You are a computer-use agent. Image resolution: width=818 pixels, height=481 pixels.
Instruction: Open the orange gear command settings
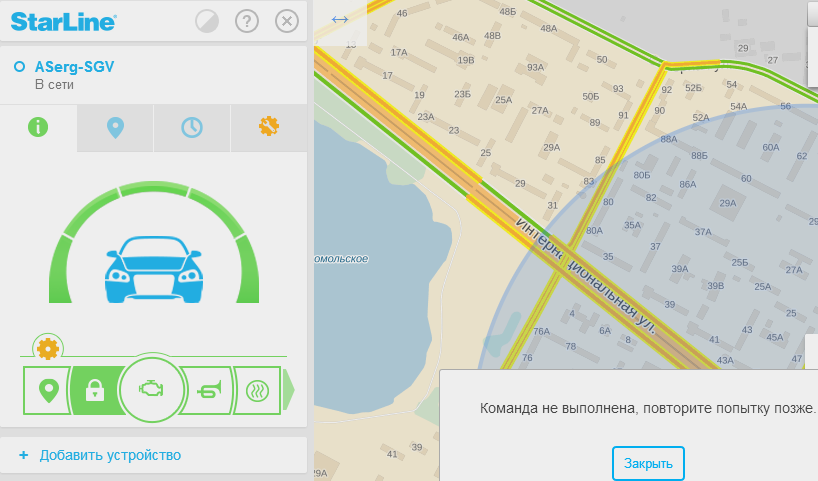click(x=48, y=348)
